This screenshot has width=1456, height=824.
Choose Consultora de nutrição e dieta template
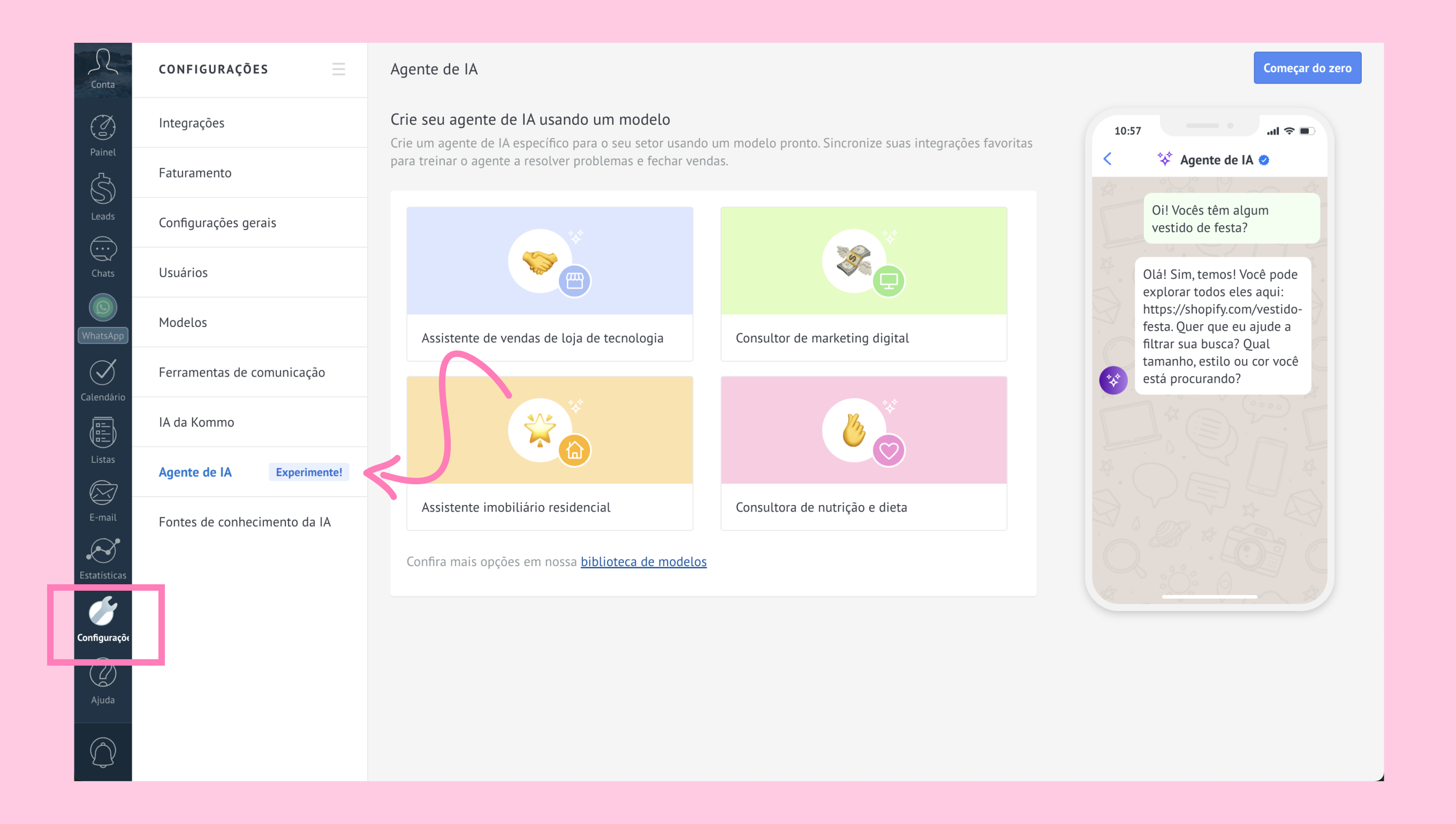point(863,453)
